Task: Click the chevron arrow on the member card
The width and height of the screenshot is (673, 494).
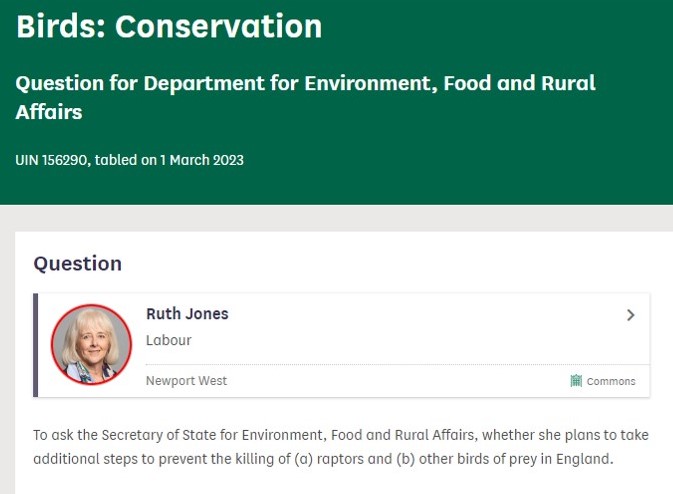Action: click(x=630, y=315)
